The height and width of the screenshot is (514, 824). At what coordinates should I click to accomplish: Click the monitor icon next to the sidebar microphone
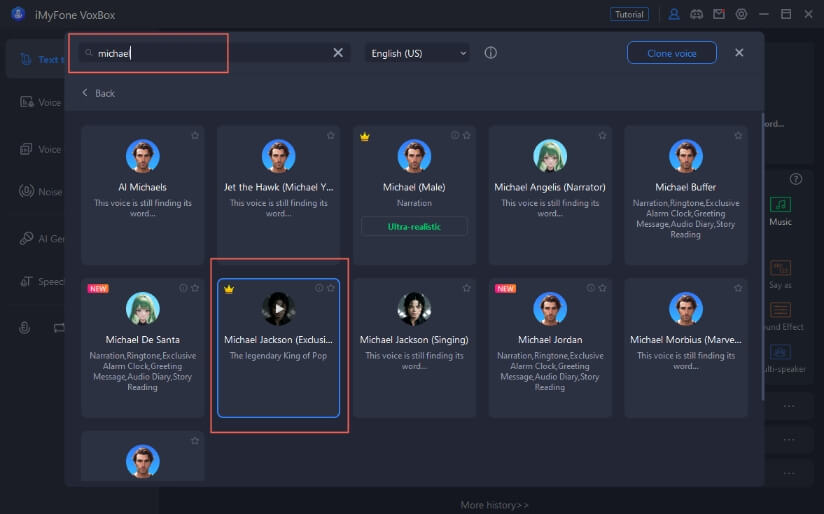59,328
